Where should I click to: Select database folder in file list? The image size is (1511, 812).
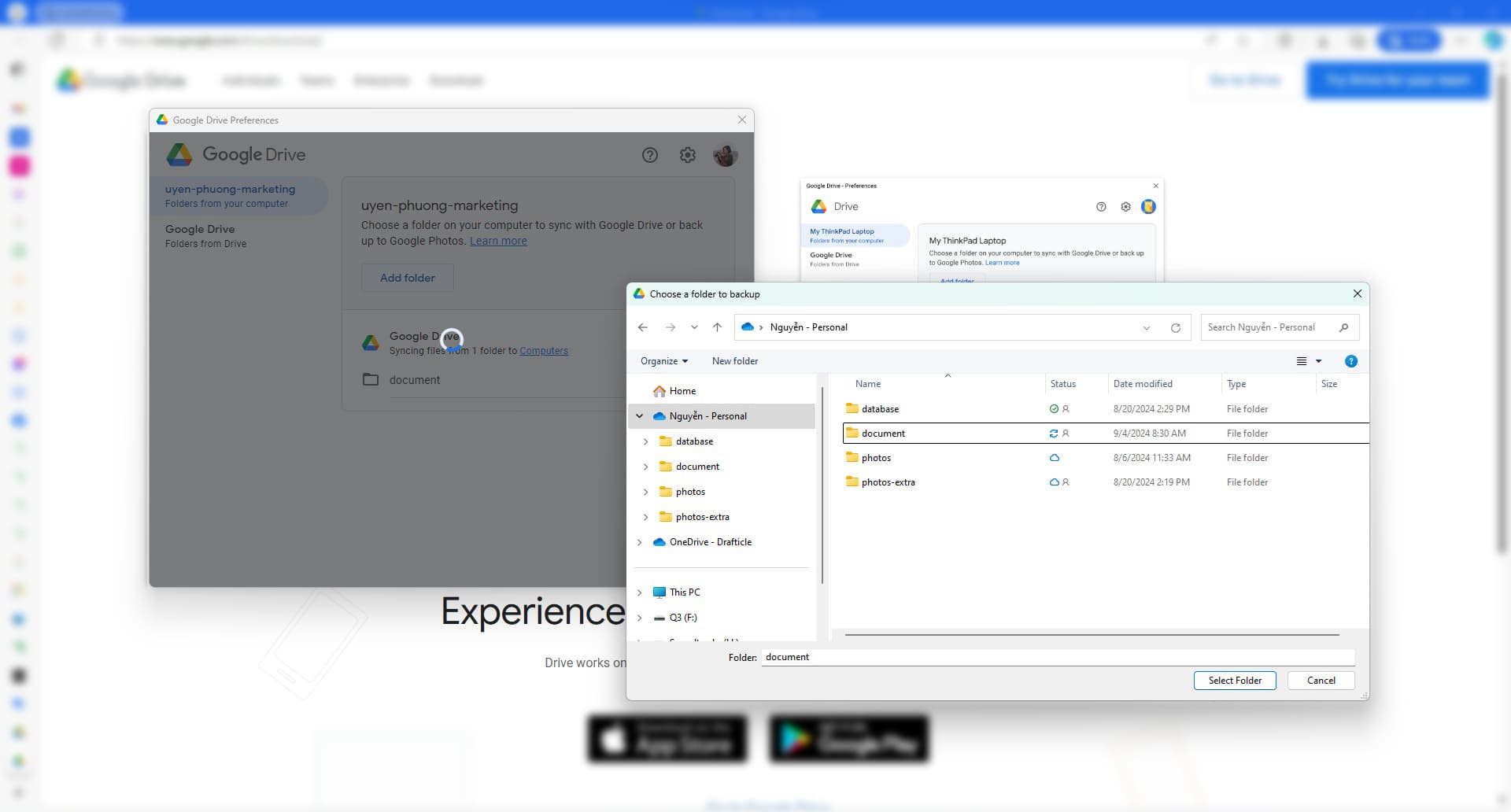click(880, 409)
